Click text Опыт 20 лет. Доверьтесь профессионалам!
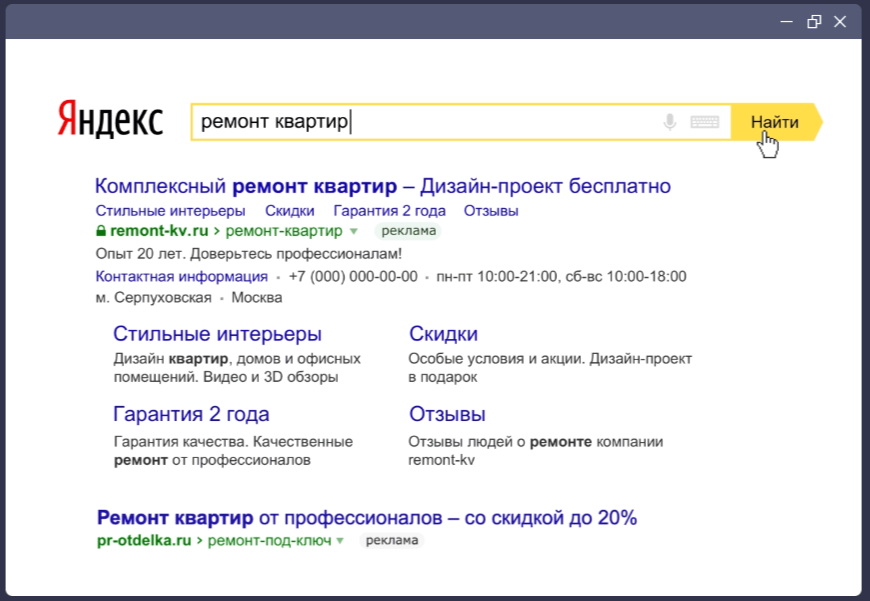Image resolution: width=870 pixels, height=601 pixels. click(x=249, y=254)
